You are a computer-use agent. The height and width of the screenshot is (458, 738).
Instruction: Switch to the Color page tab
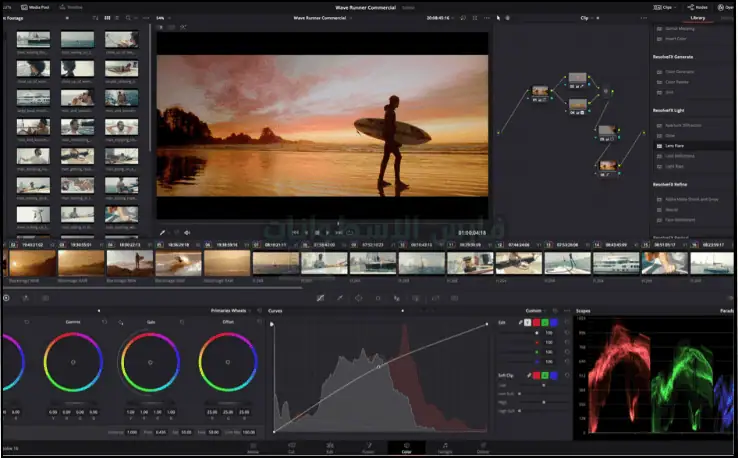[406, 449]
